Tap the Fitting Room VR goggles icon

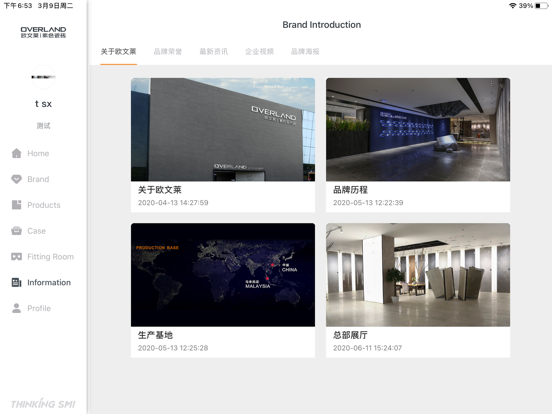[x=16, y=257]
